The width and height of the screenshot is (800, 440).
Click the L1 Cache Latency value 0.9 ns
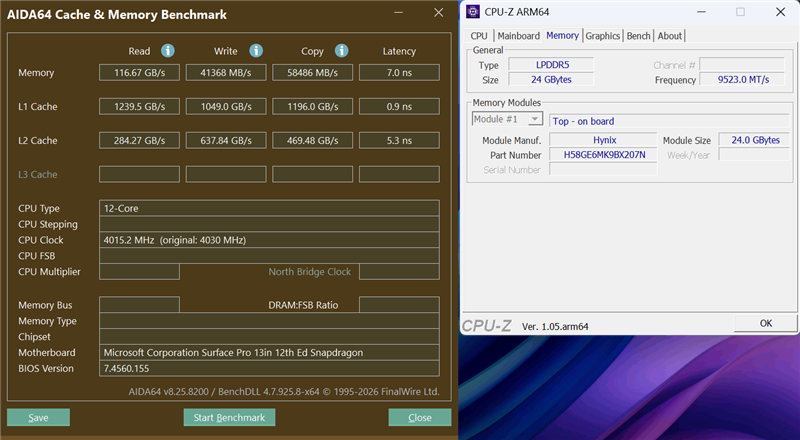coord(399,107)
